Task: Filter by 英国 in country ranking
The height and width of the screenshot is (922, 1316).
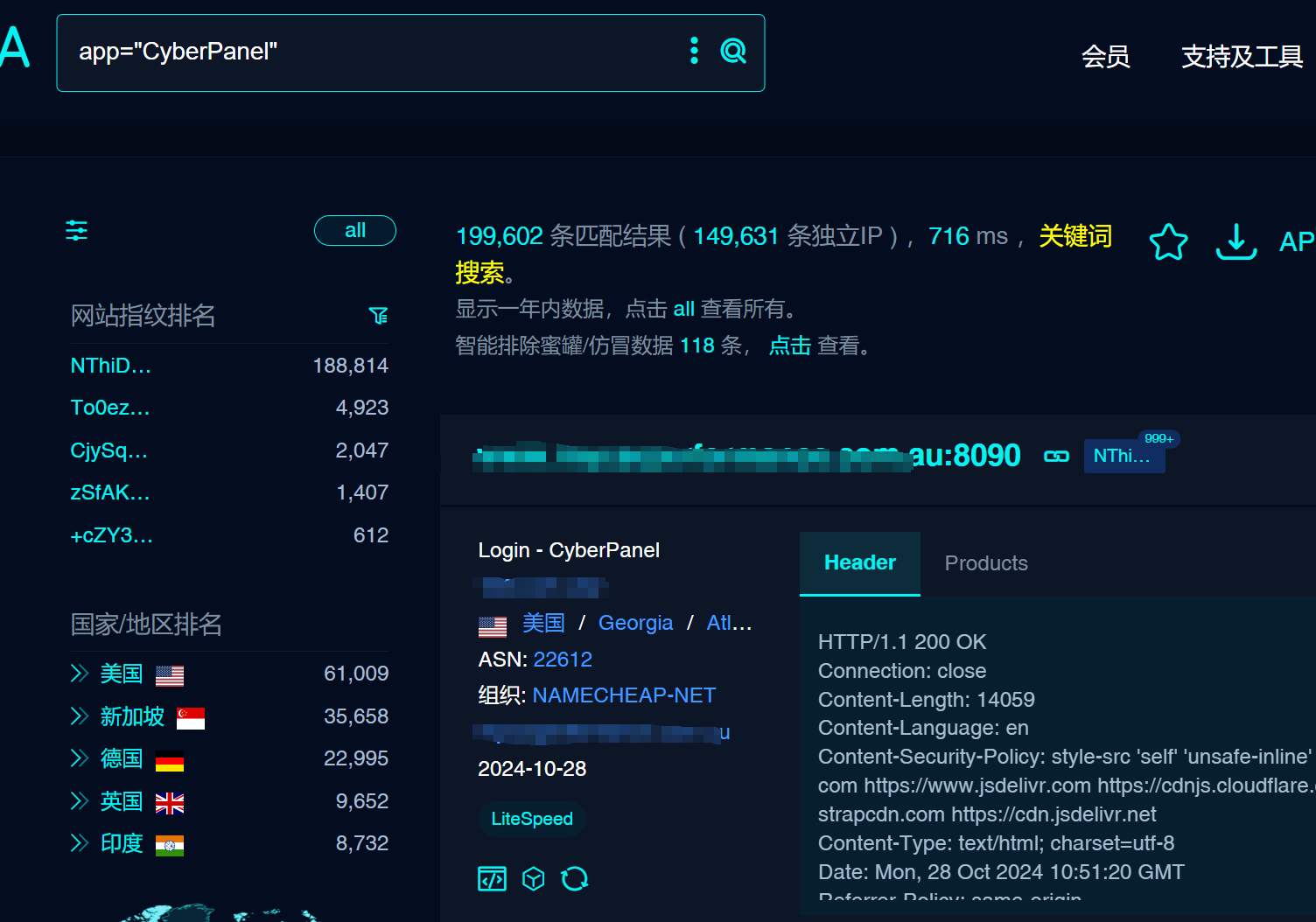Action: point(122,801)
